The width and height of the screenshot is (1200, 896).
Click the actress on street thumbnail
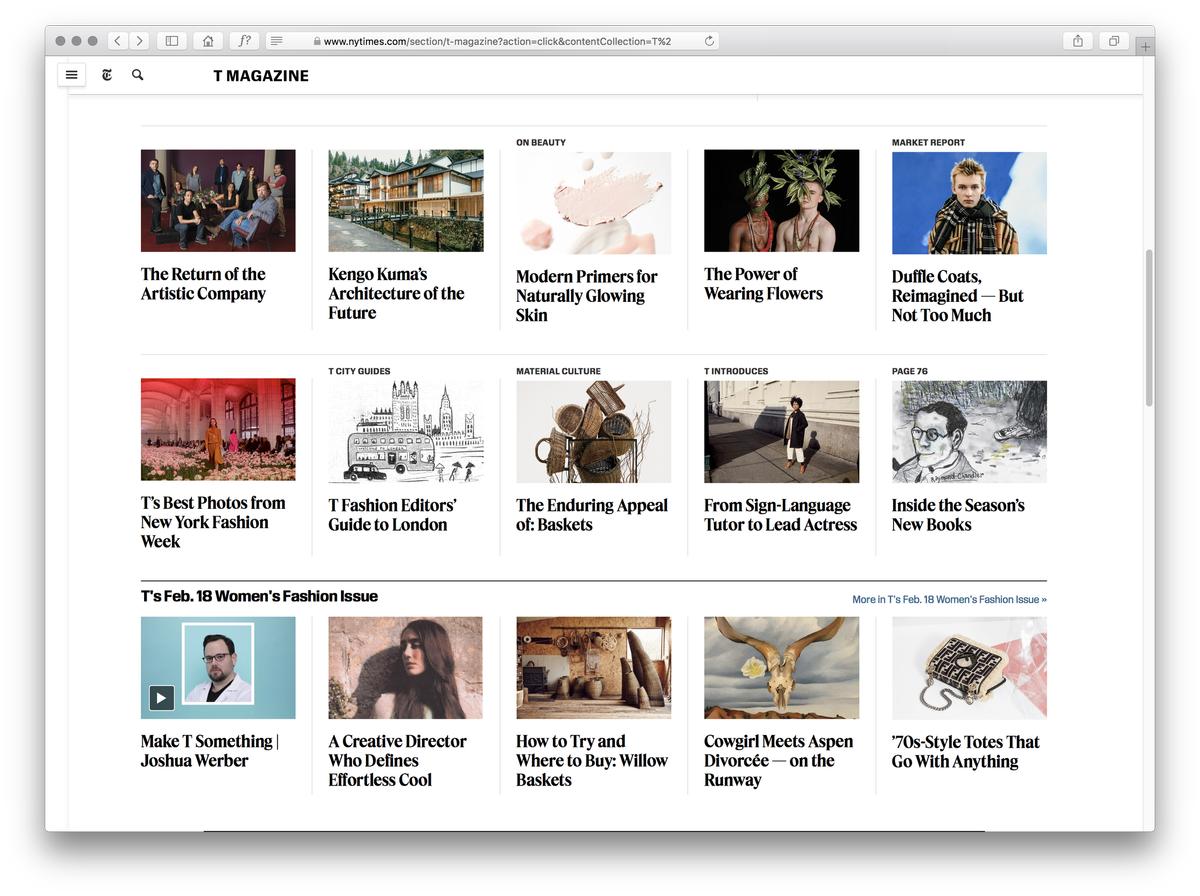[781, 432]
